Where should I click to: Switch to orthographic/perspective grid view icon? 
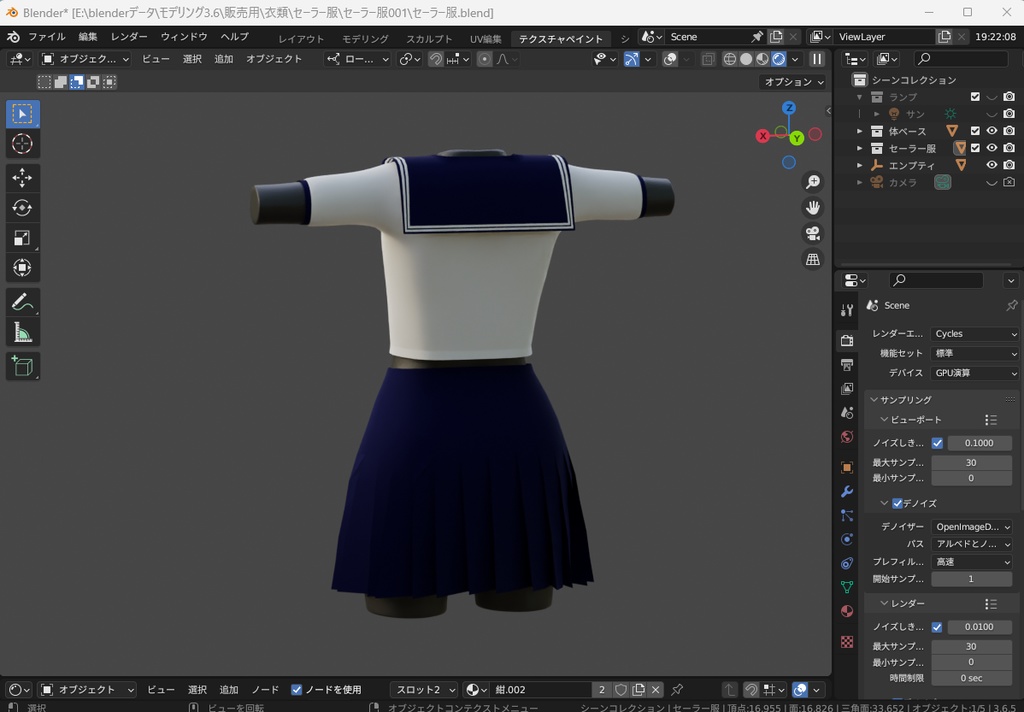pyautogui.click(x=813, y=259)
